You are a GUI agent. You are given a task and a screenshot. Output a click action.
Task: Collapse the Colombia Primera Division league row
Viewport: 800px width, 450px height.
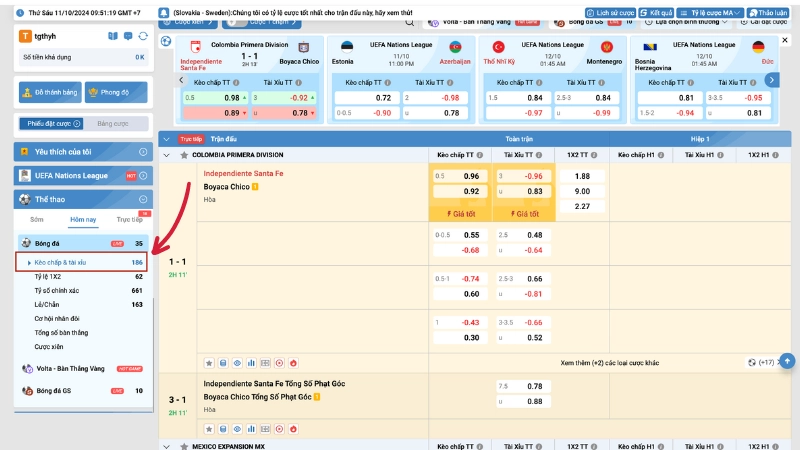[167, 156]
